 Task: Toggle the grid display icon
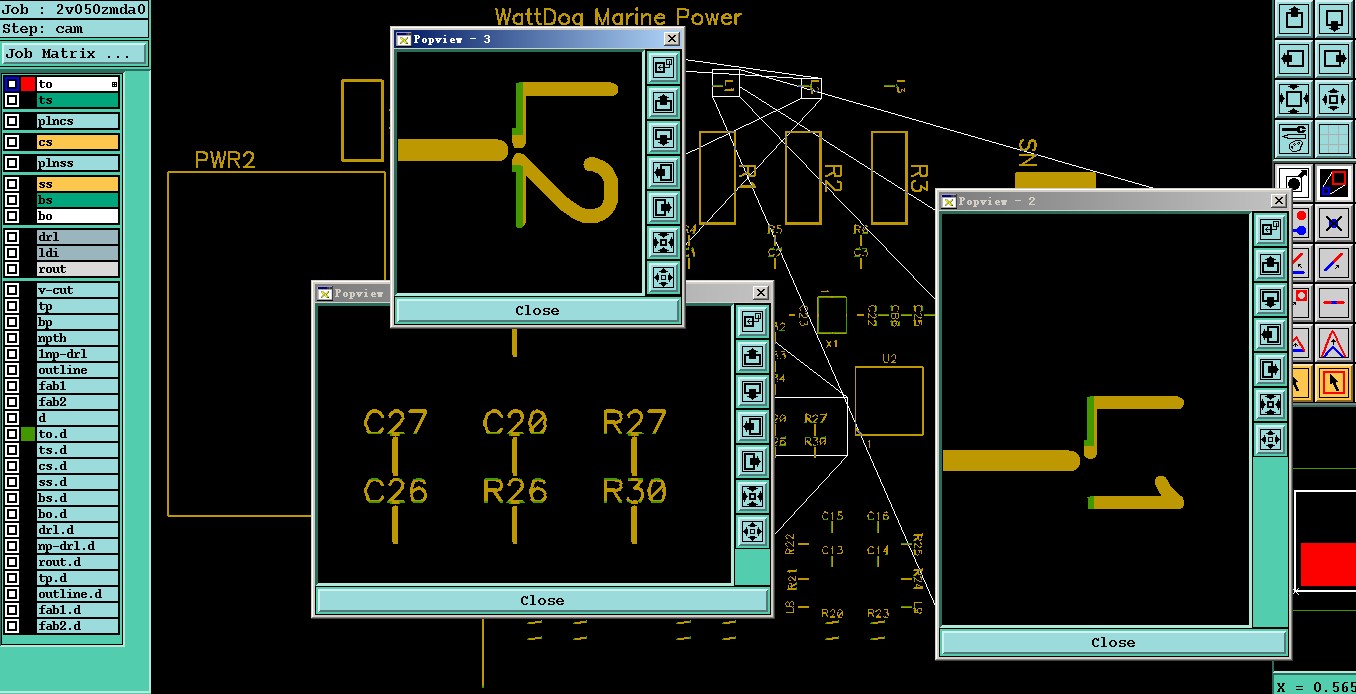click(1334, 139)
